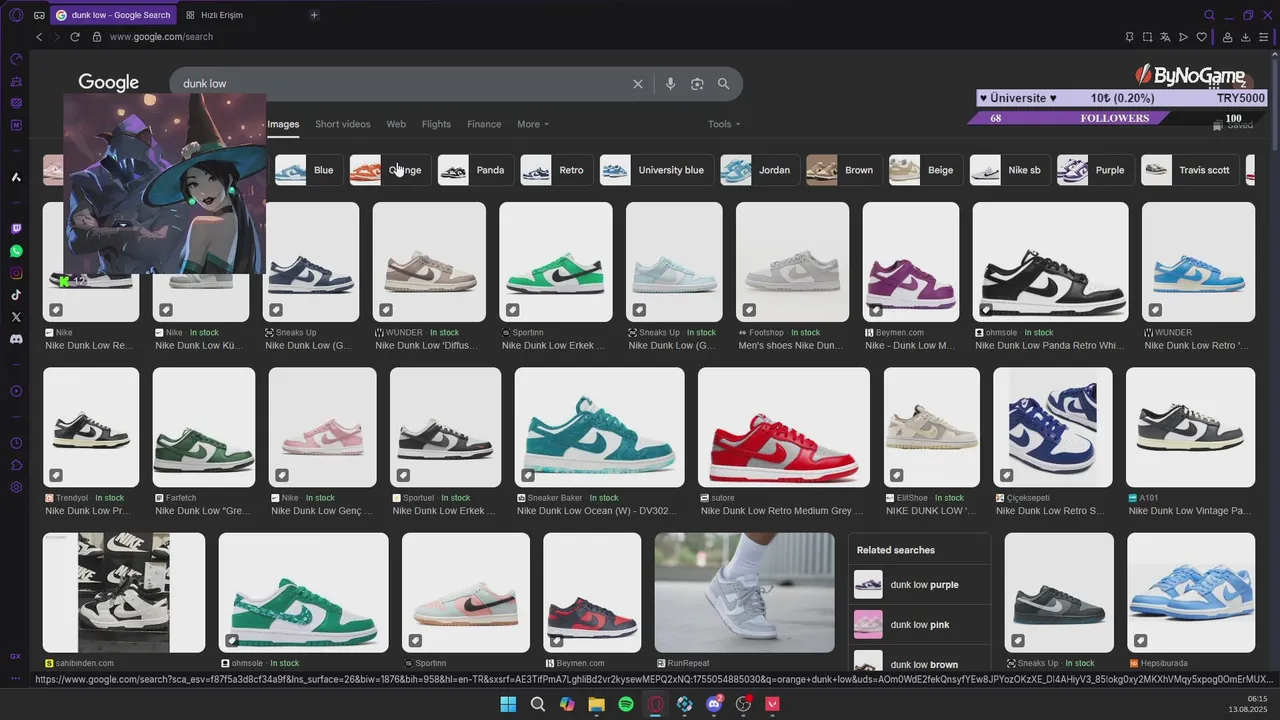Open Discord in the Opera sidebar

tap(16, 339)
